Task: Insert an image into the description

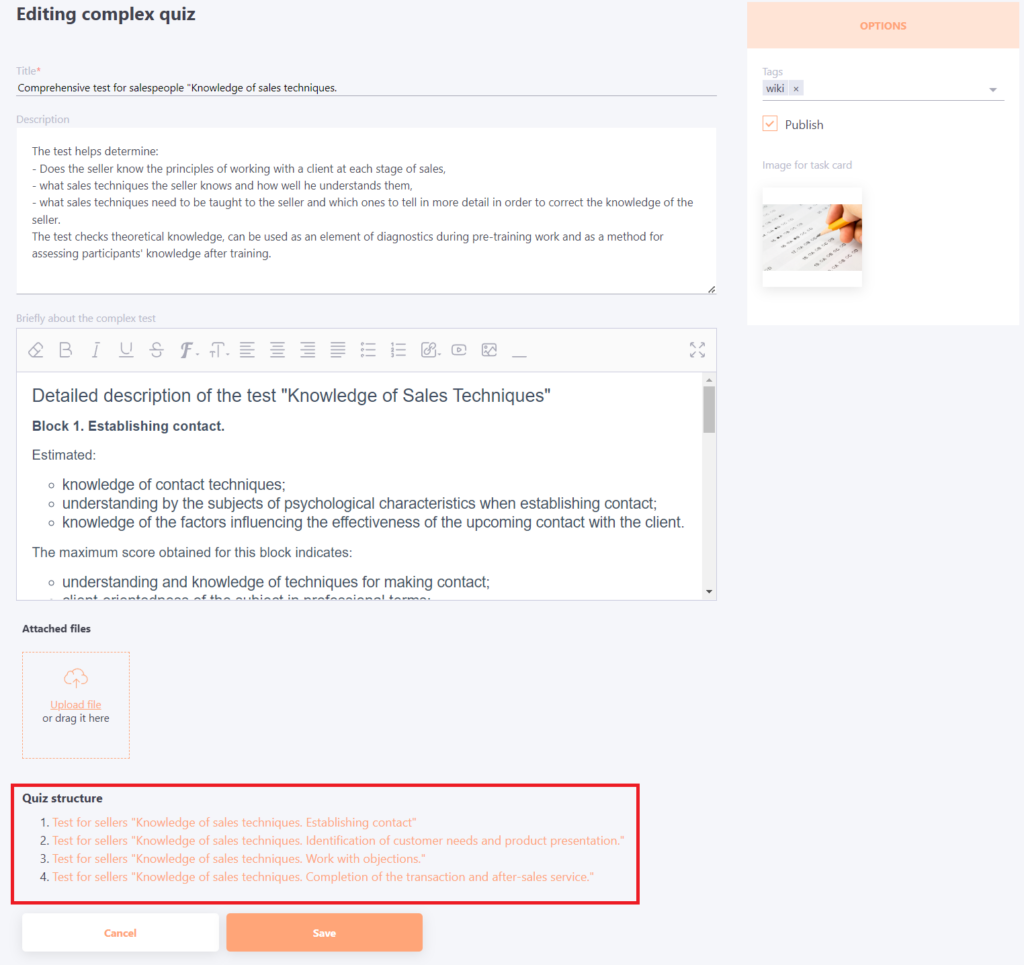Action: 488,350
